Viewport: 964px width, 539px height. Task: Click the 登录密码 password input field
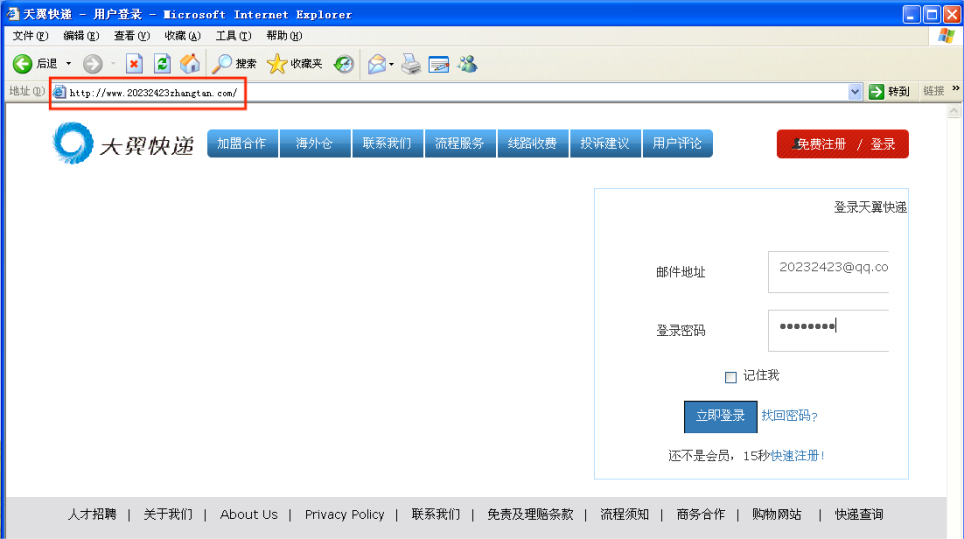pos(828,331)
